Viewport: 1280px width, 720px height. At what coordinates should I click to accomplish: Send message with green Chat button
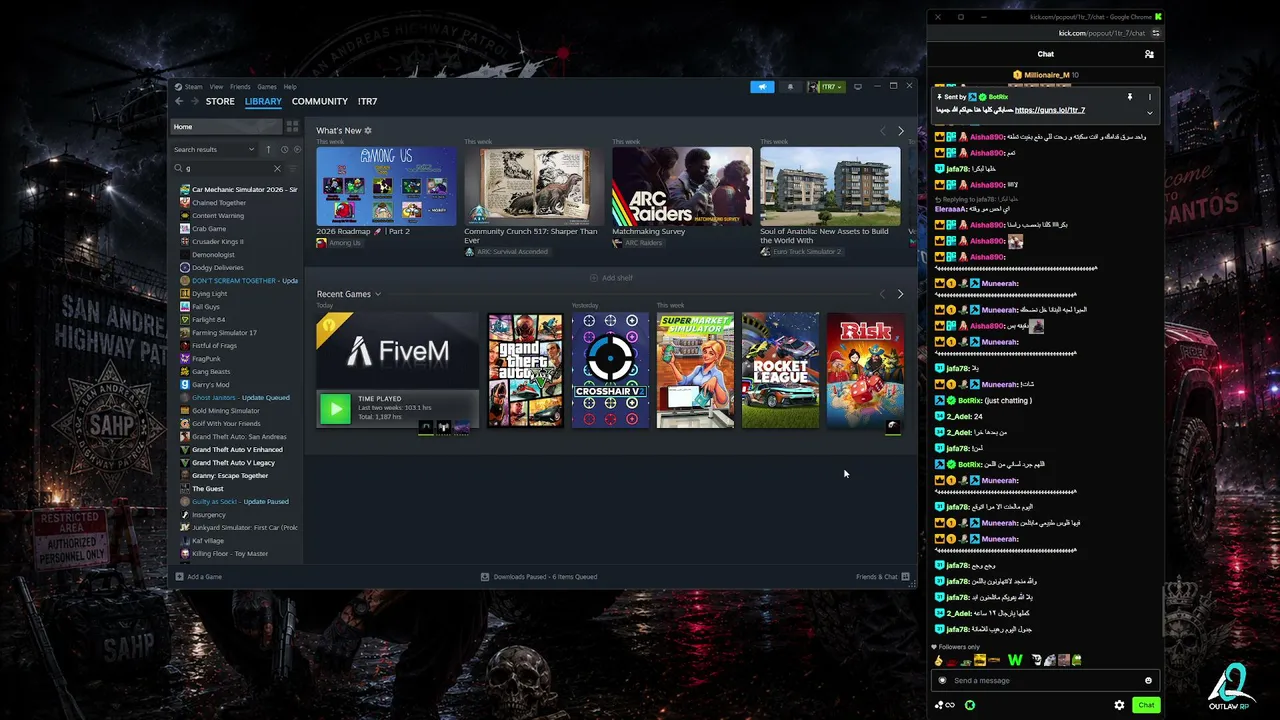1146,705
